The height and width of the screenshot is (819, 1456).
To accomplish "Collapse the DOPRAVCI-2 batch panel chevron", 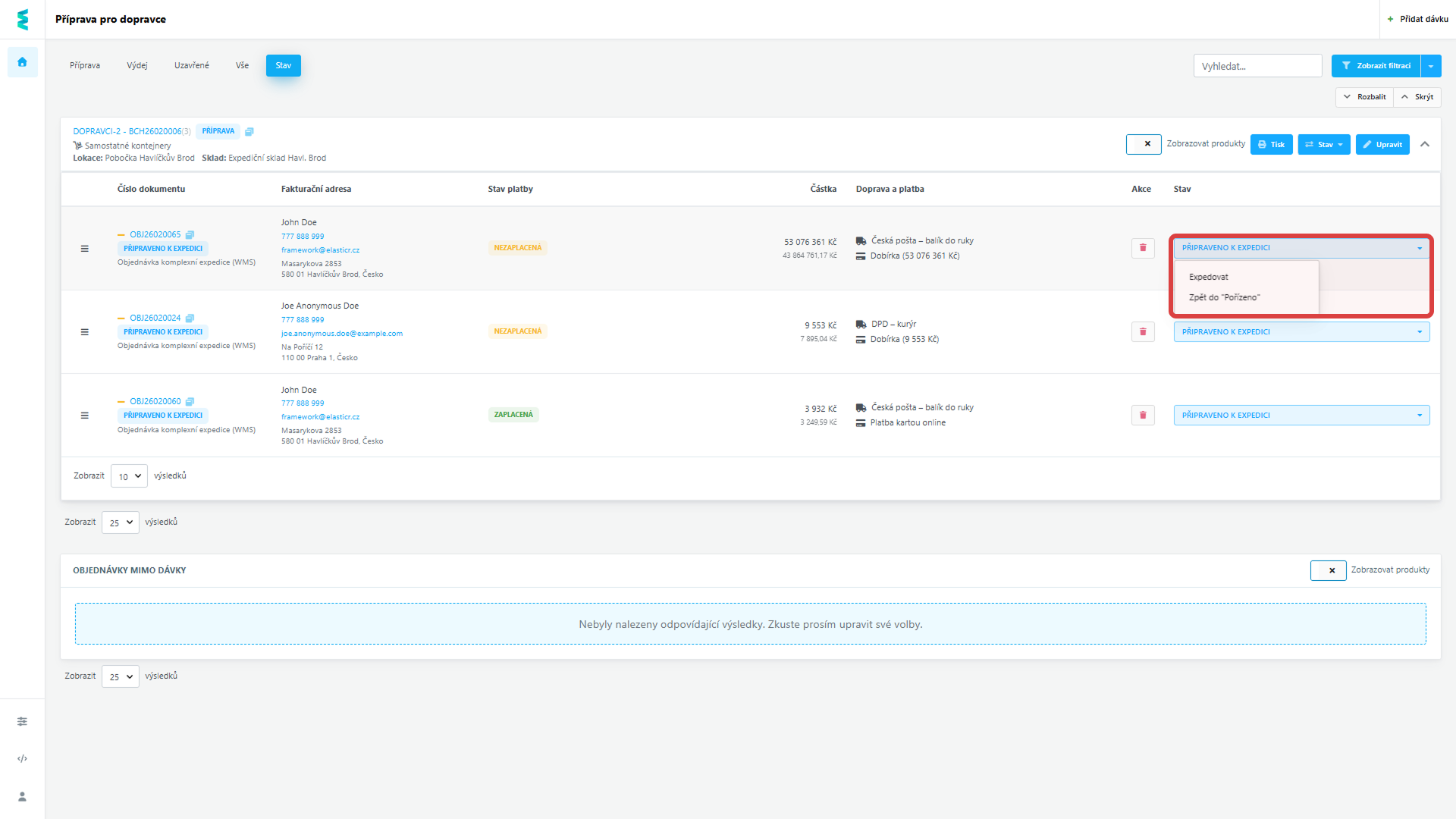I will pyautogui.click(x=1425, y=144).
